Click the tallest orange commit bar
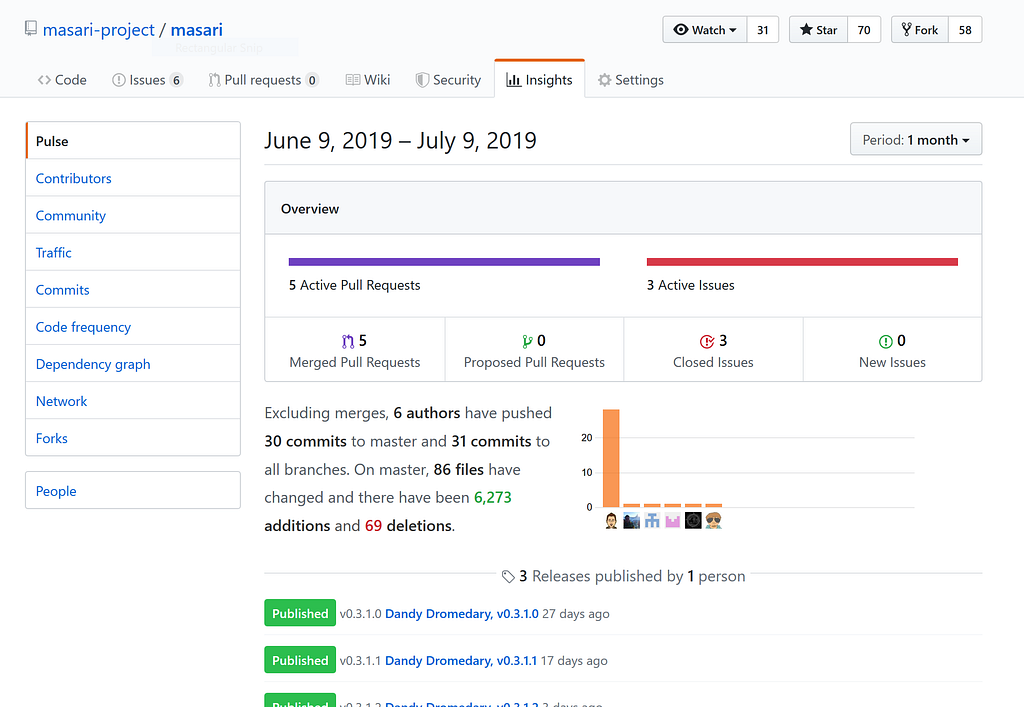The width and height of the screenshot is (1024, 707). point(611,458)
